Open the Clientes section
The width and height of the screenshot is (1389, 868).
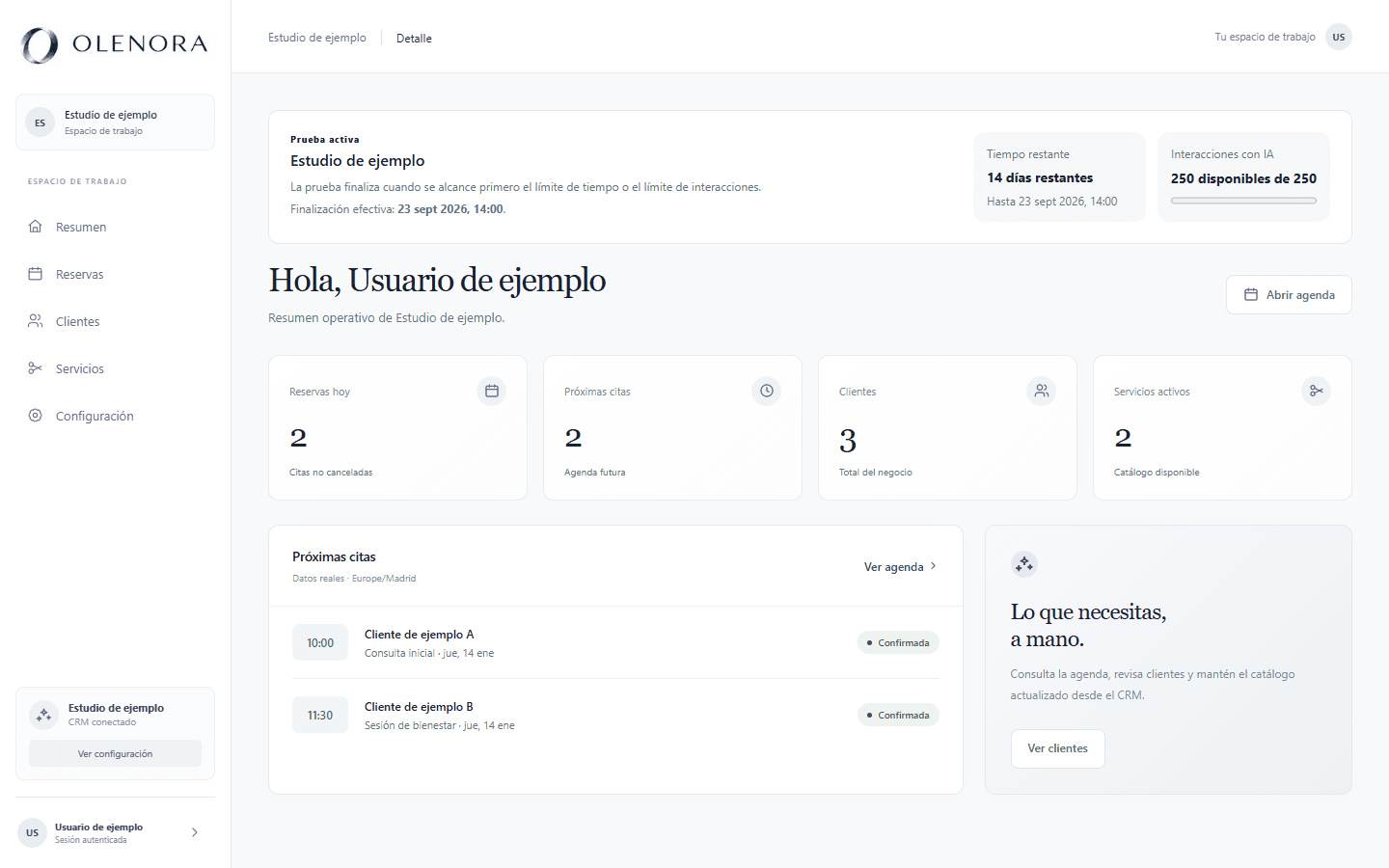coord(116,321)
